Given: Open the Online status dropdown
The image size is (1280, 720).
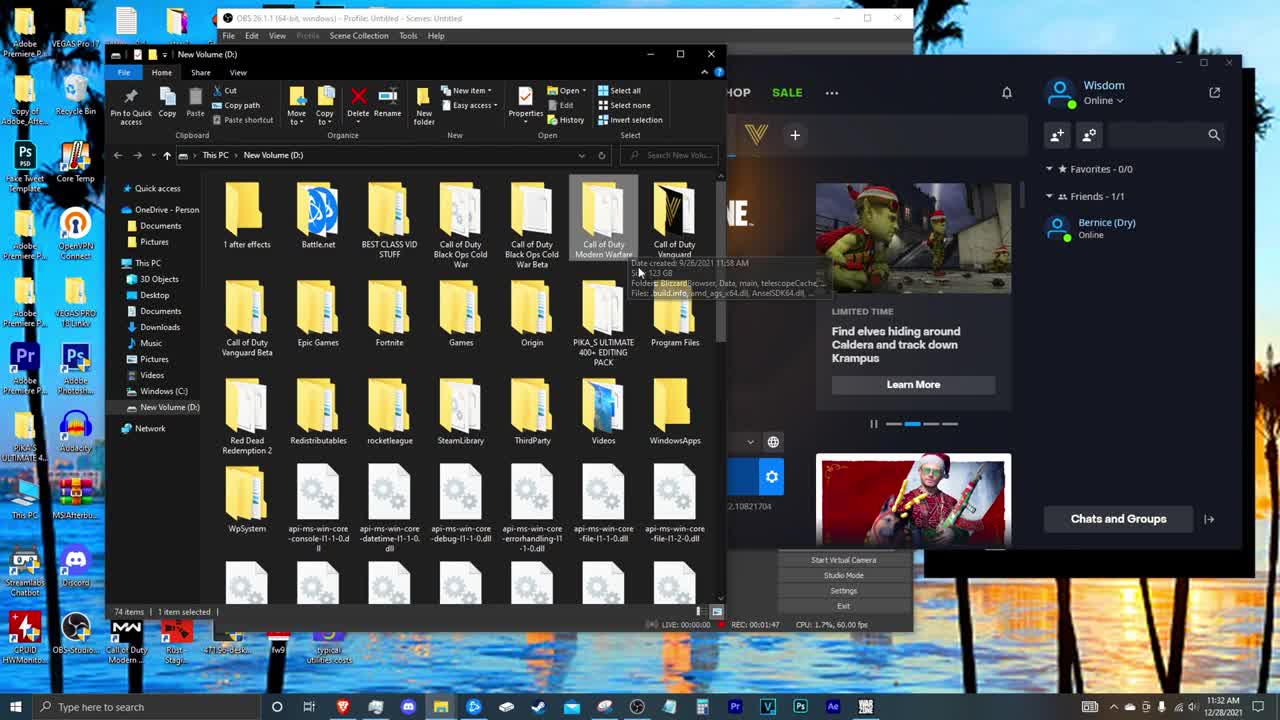Looking at the screenshot, I should [x=1103, y=101].
